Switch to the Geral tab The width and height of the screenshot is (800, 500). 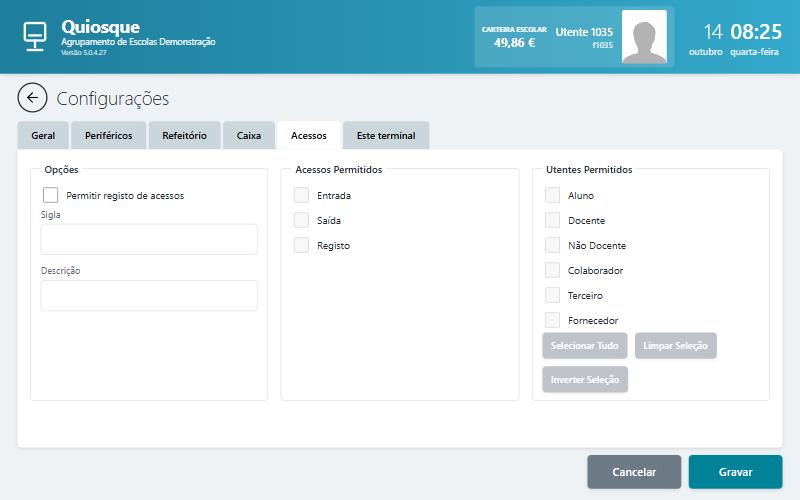coord(43,135)
